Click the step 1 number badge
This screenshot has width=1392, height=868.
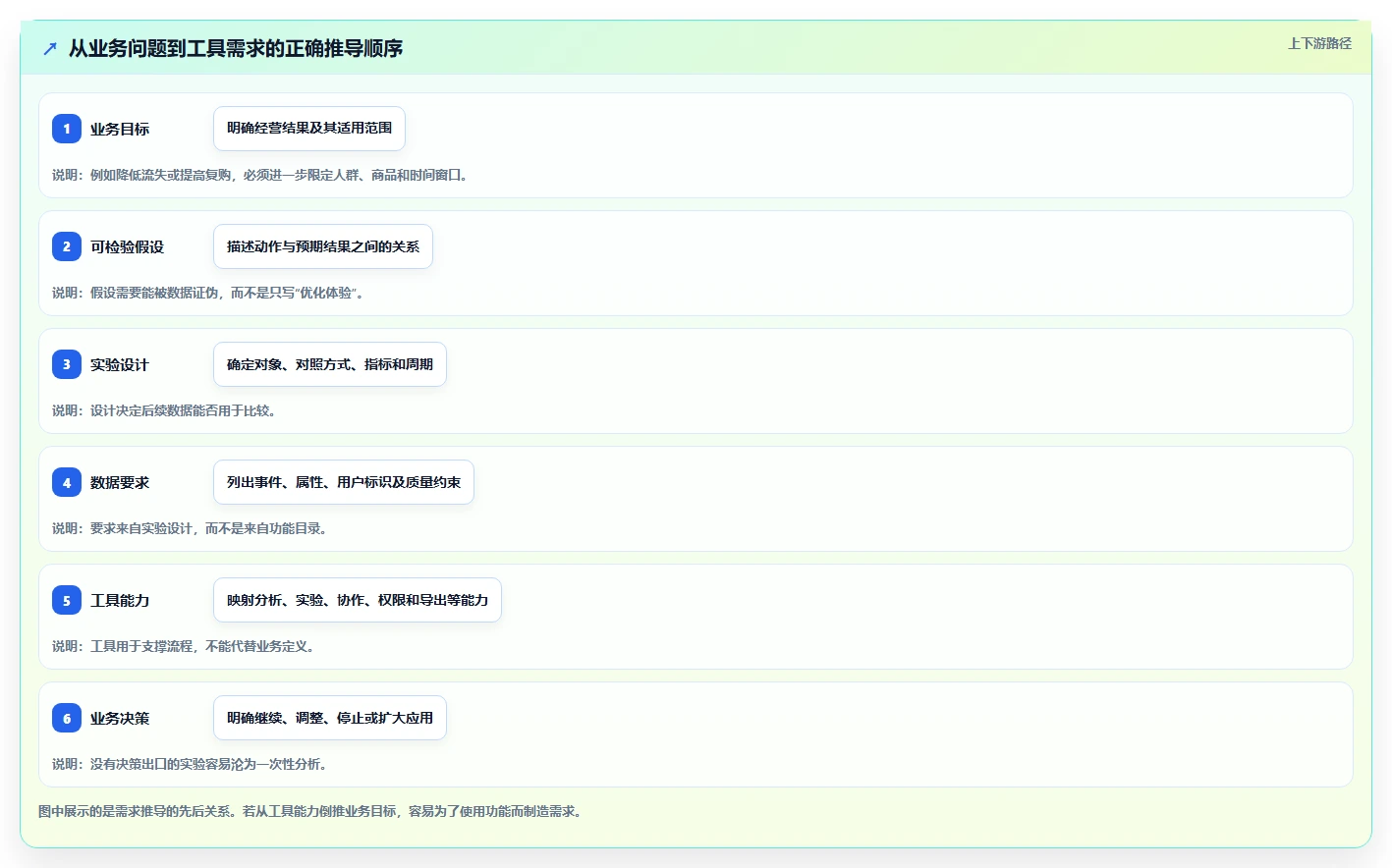tap(67, 129)
